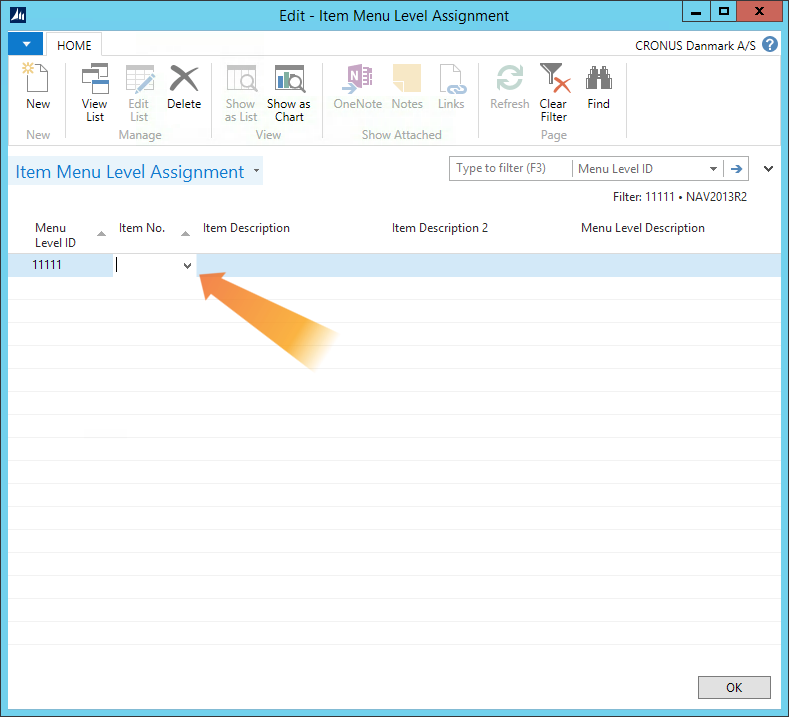This screenshot has height=717, width=789.
Task: Select the 11111 Menu Level ID cell
Action: pyautogui.click(x=60, y=265)
